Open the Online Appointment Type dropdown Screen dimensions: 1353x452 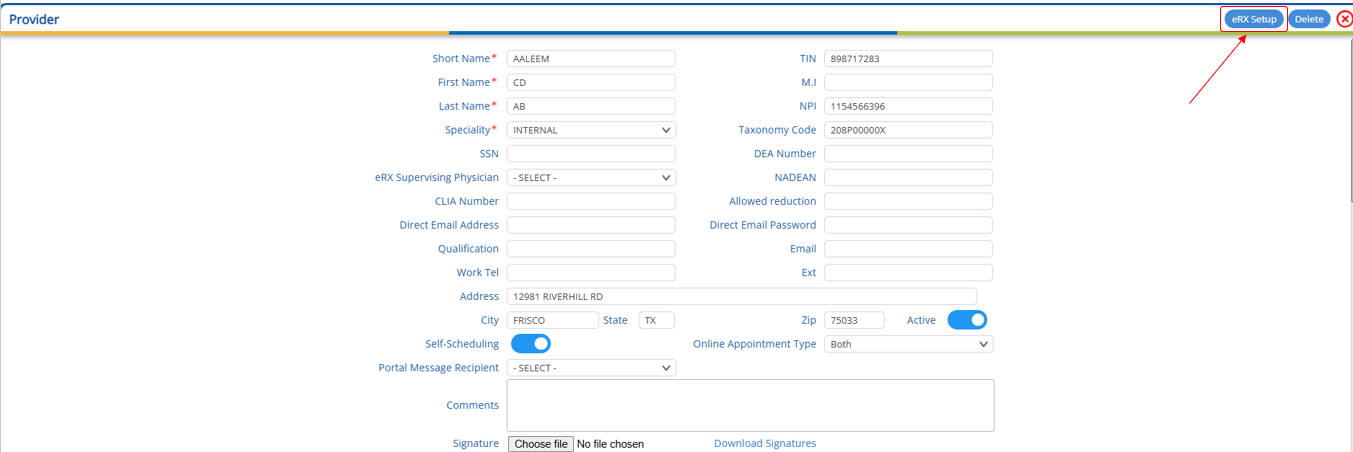point(909,344)
